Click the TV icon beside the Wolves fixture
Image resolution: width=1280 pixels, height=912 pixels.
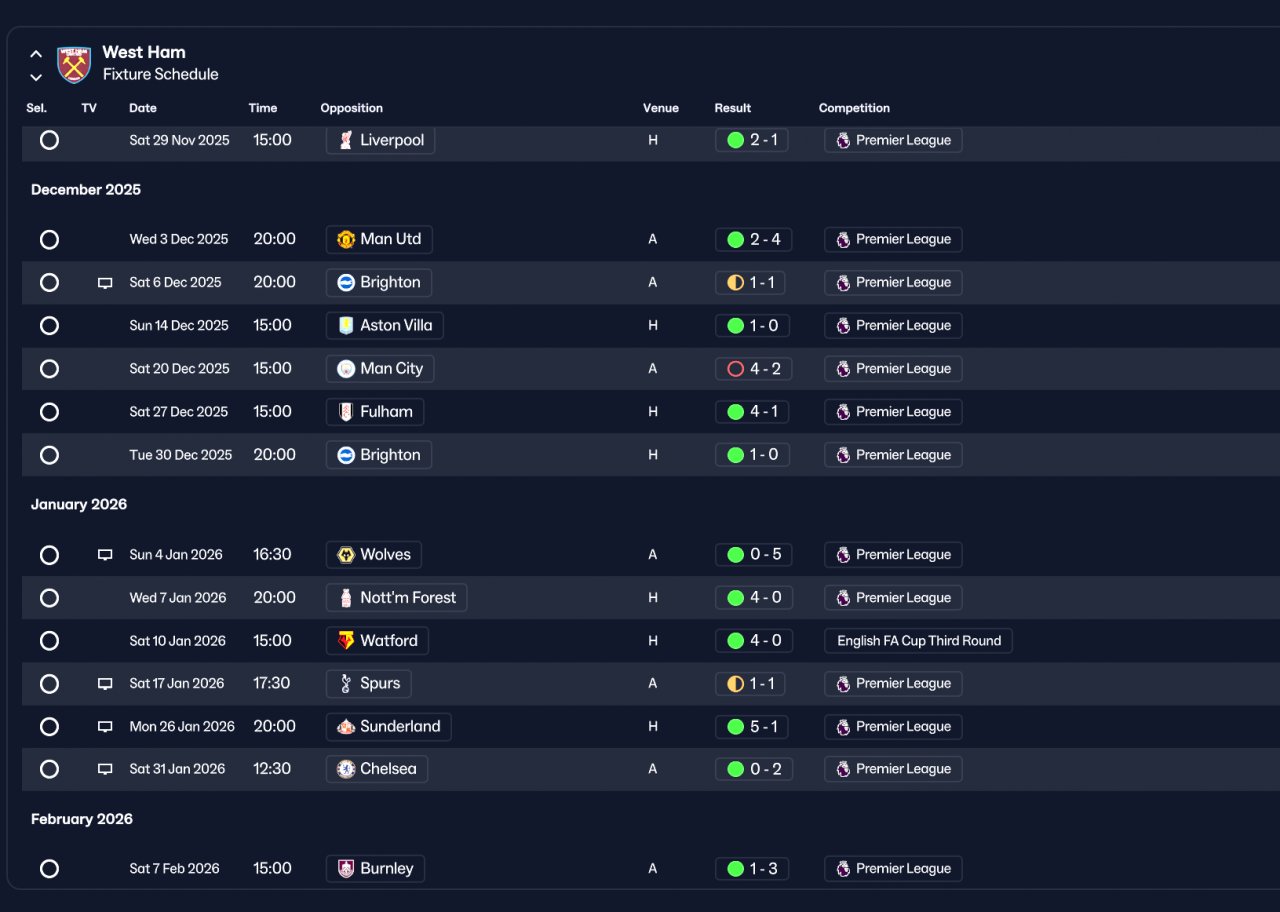point(105,555)
